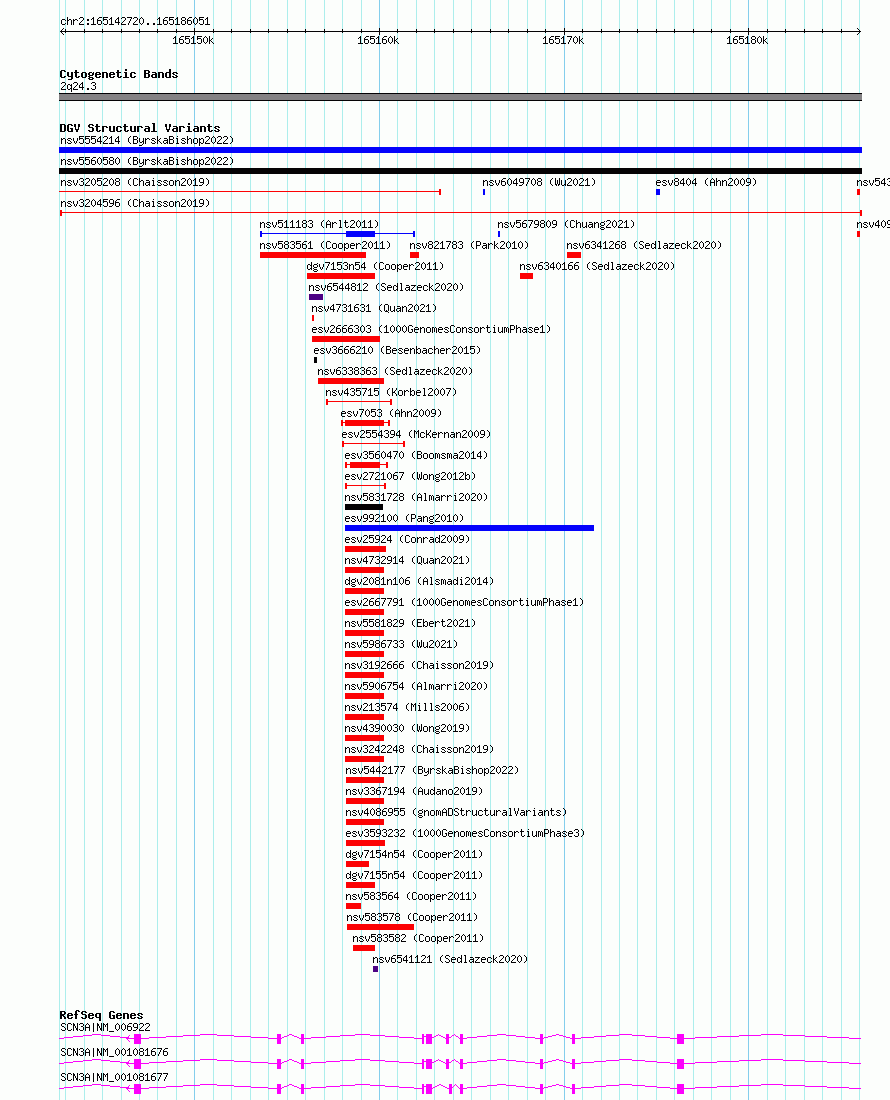Open nsv583564 (Cooper2011) variant
The height and width of the screenshot is (1100, 890).
tap(411, 898)
